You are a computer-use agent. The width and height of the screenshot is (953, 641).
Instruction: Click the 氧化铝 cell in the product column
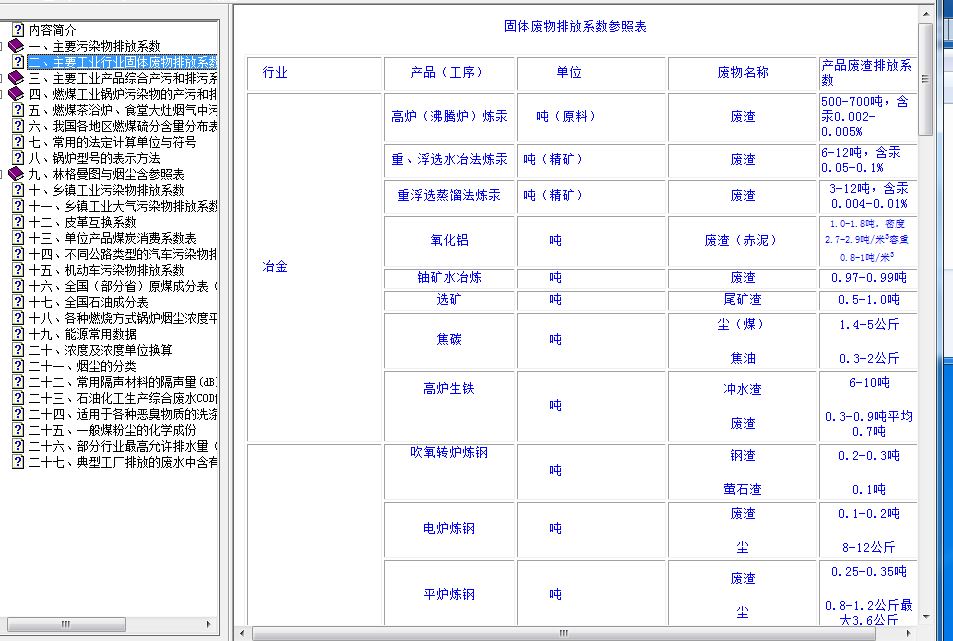448,241
